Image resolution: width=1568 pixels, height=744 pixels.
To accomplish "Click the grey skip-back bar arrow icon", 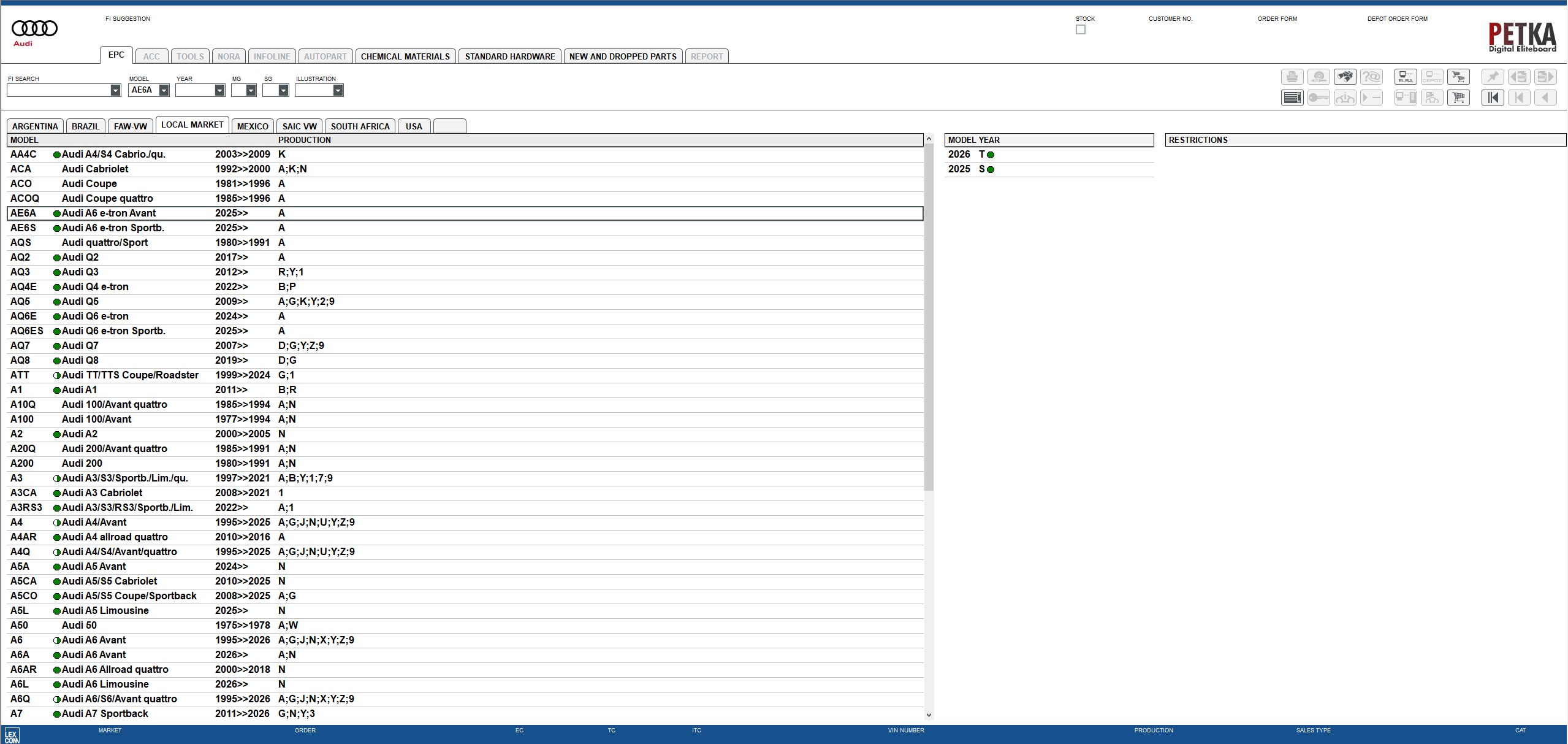I will [x=1519, y=98].
